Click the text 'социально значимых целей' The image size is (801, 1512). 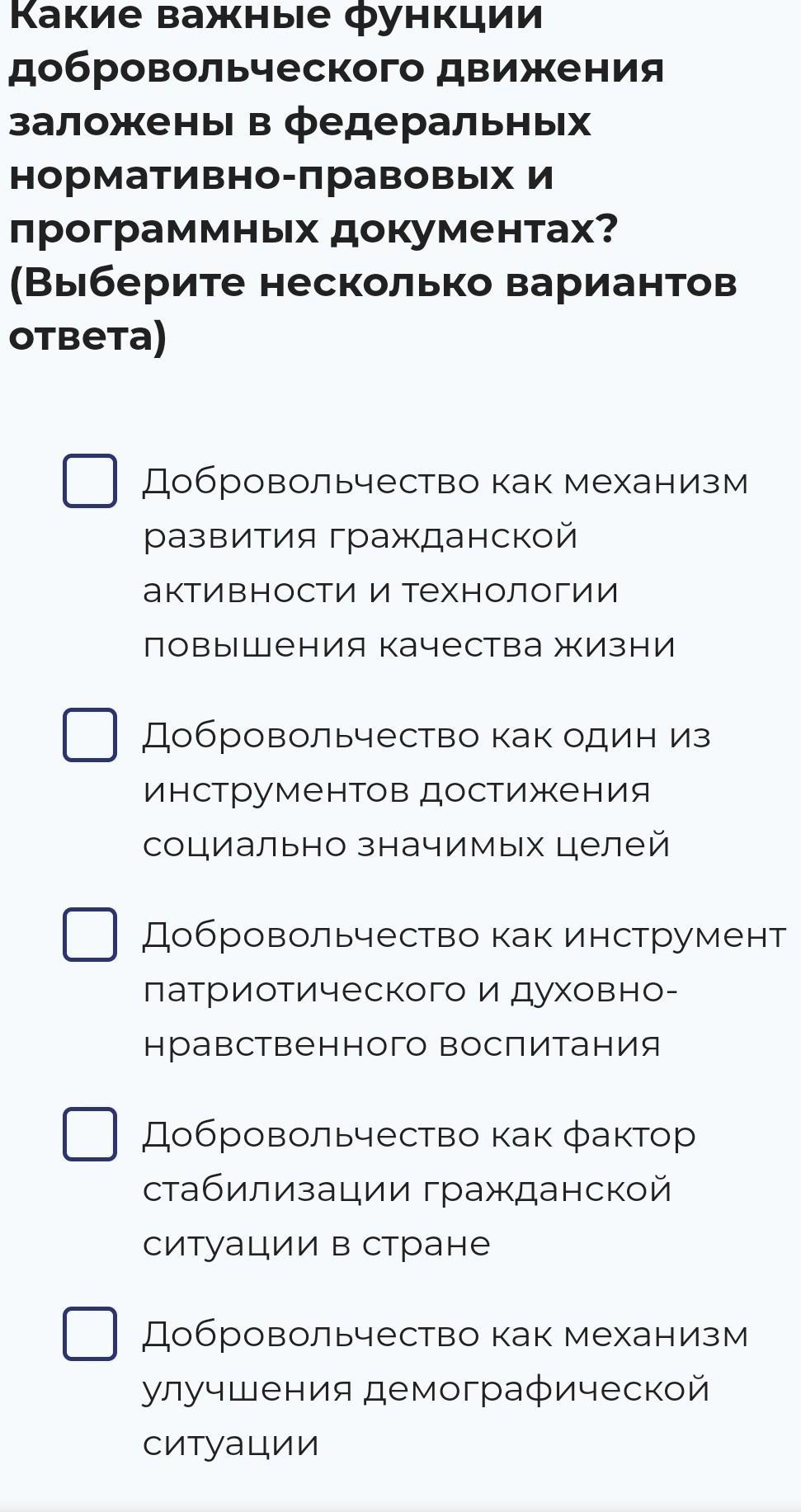click(x=406, y=845)
